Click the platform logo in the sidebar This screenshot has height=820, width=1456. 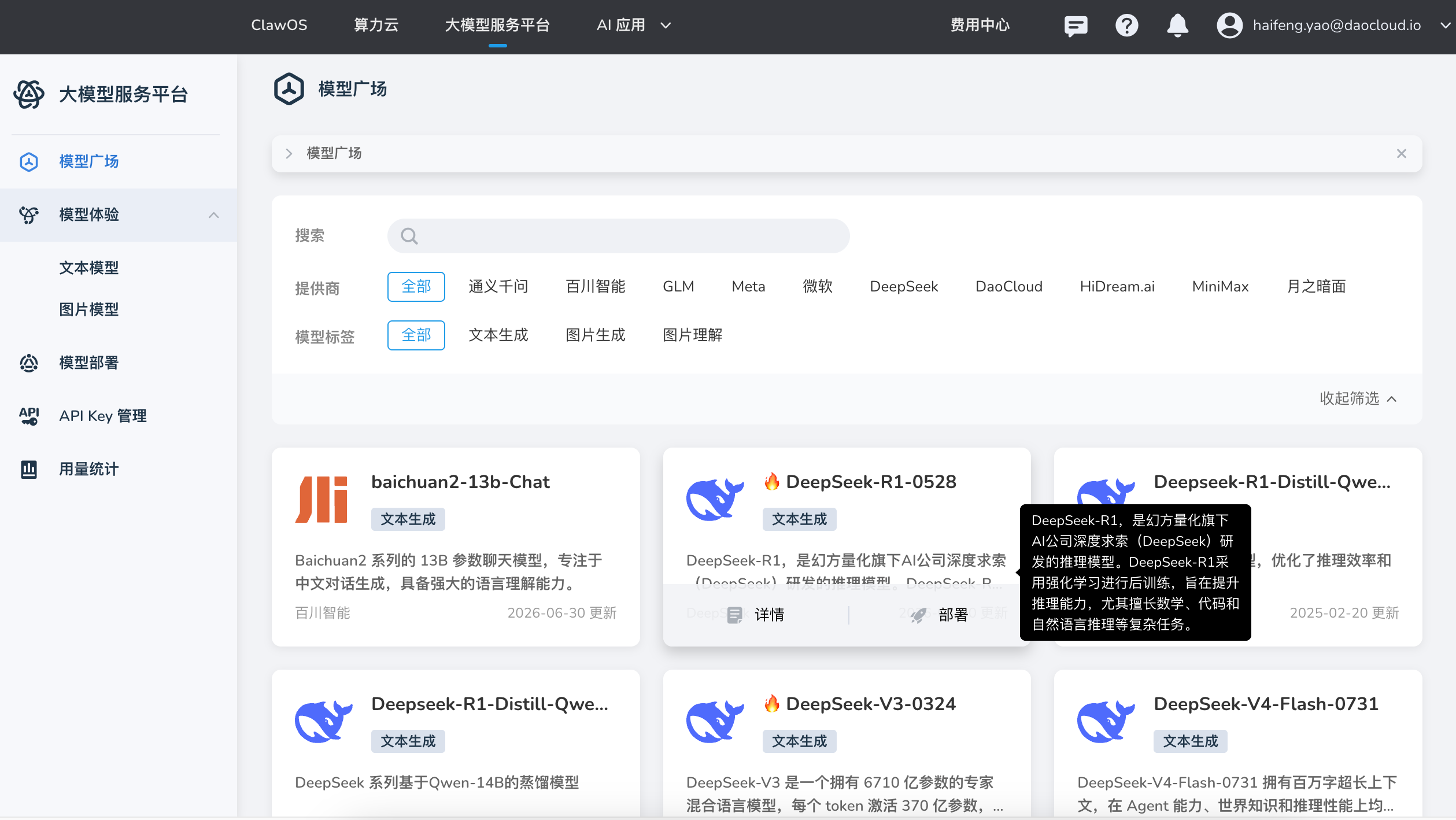click(29, 94)
